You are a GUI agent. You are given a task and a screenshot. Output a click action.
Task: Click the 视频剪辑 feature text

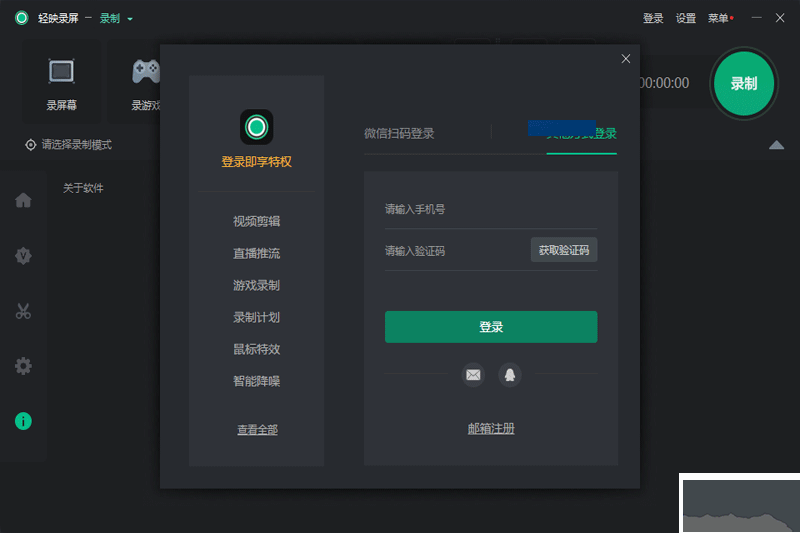pos(257,221)
